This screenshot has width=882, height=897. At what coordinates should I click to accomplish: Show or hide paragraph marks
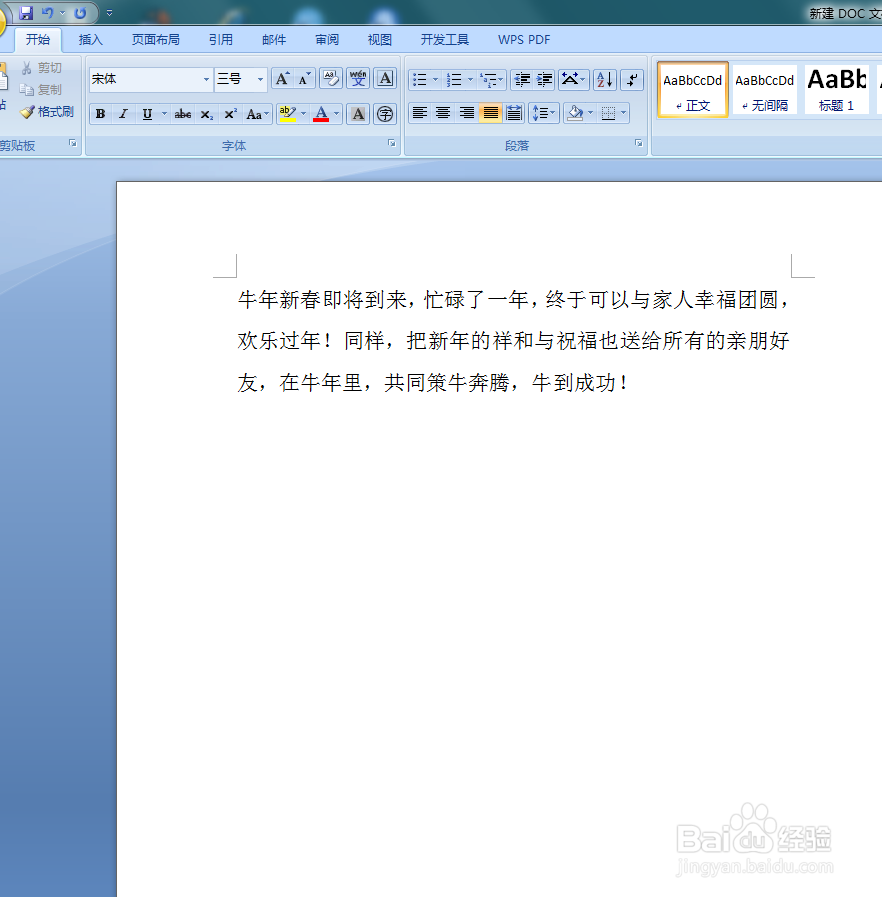click(632, 80)
